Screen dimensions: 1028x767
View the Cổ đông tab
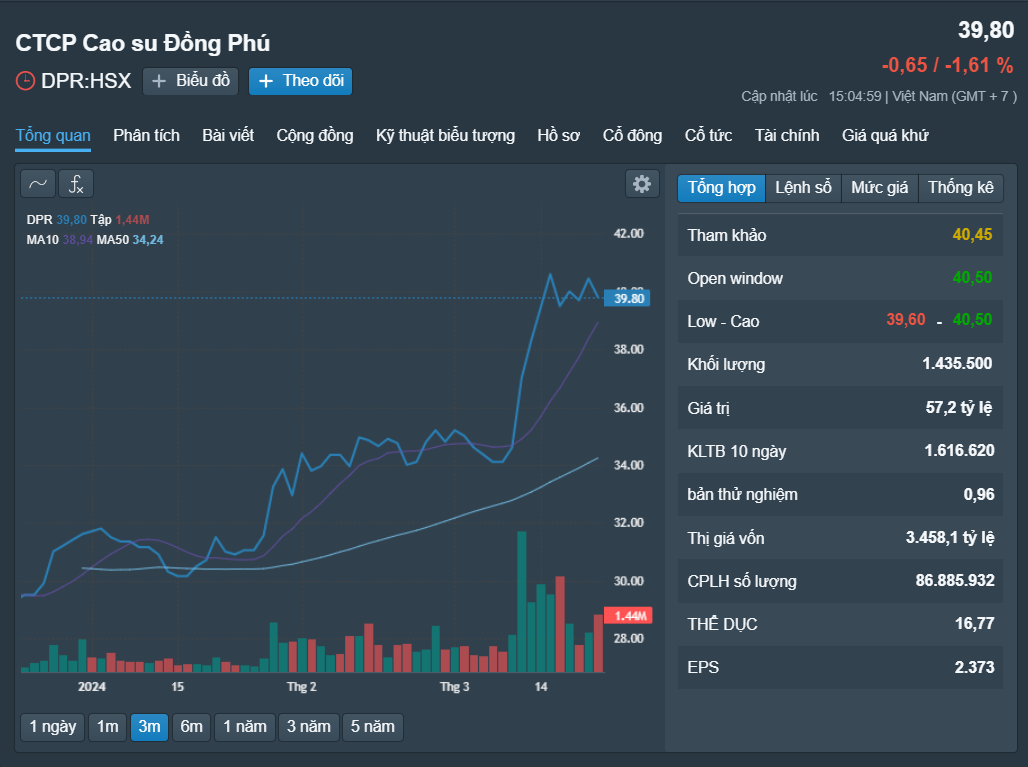[x=632, y=136]
